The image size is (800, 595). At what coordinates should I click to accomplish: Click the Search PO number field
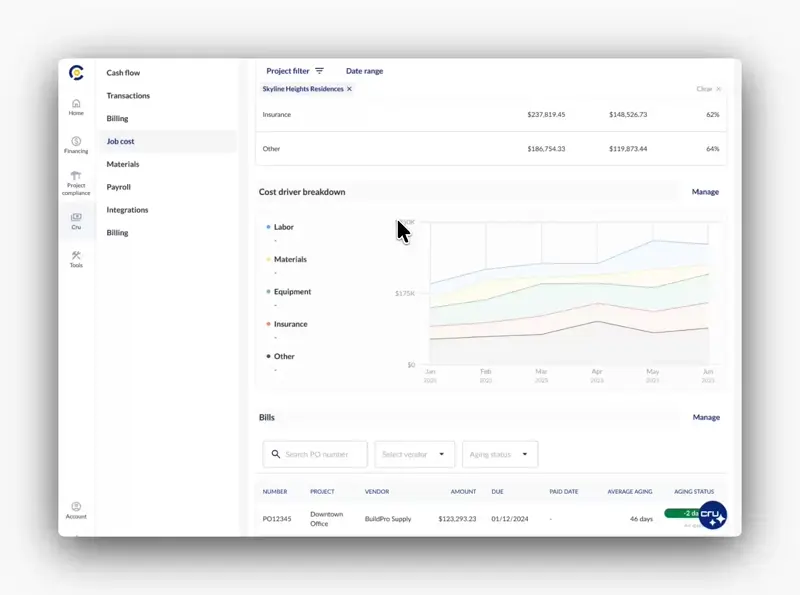pos(315,454)
